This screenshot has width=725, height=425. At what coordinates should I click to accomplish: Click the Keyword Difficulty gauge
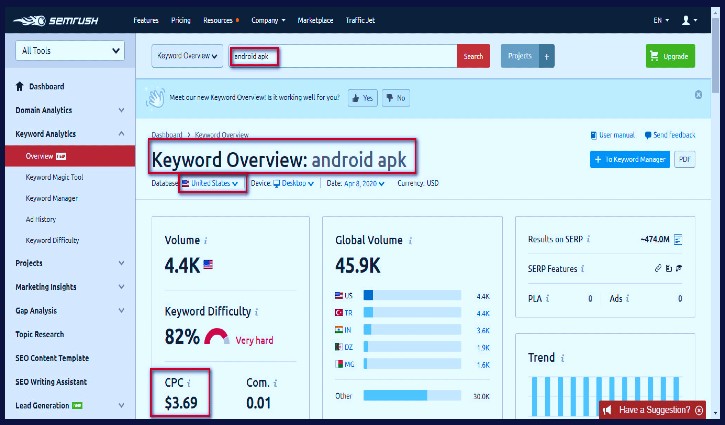[217, 337]
